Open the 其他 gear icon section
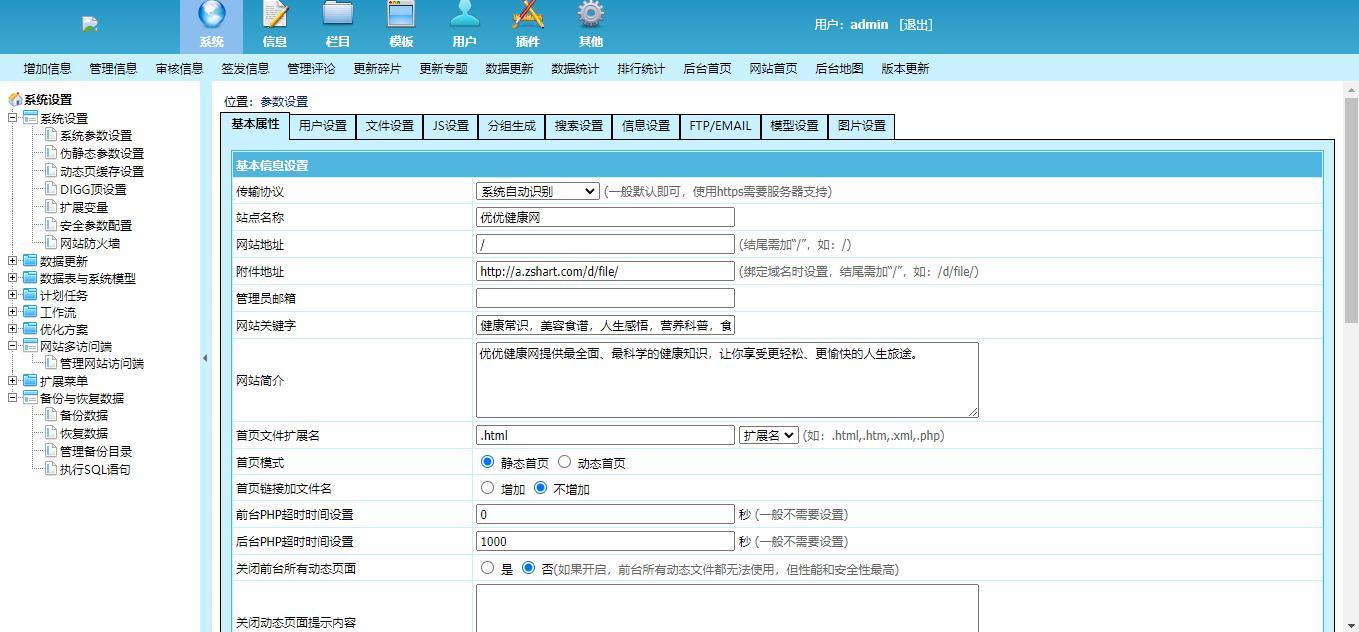This screenshot has height=632, width=1359. (590, 26)
